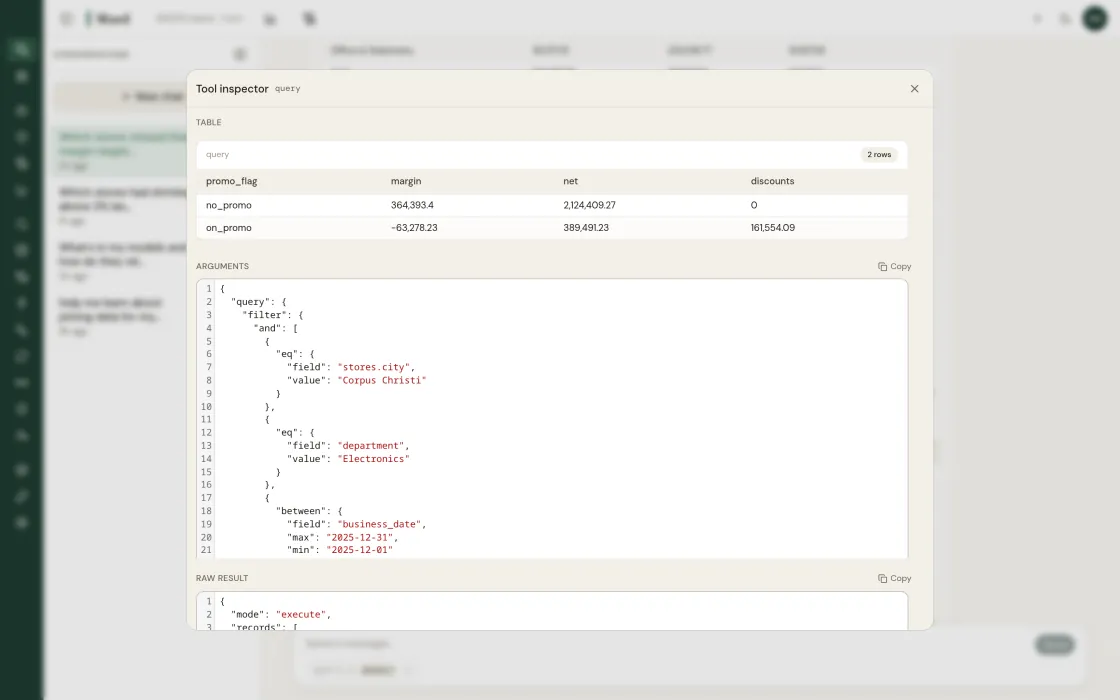Image resolution: width=1120 pixels, height=700 pixels.
Task: Click the "Electronics" value string
Action: (374, 459)
